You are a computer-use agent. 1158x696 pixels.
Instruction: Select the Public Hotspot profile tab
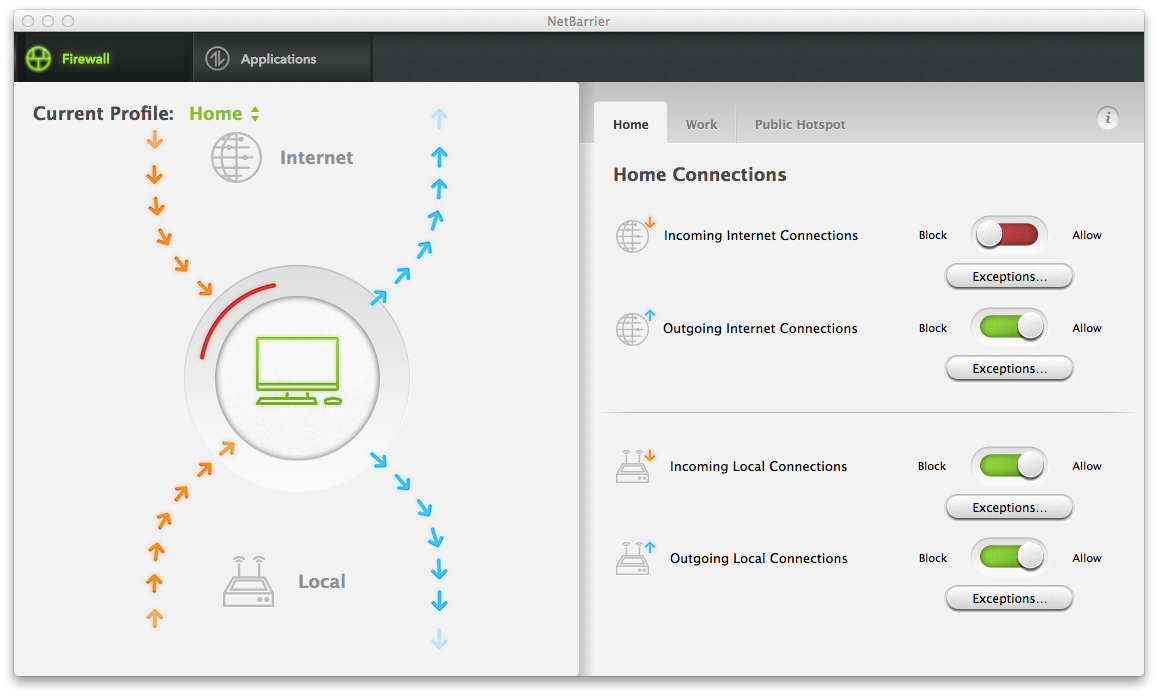[800, 124]
